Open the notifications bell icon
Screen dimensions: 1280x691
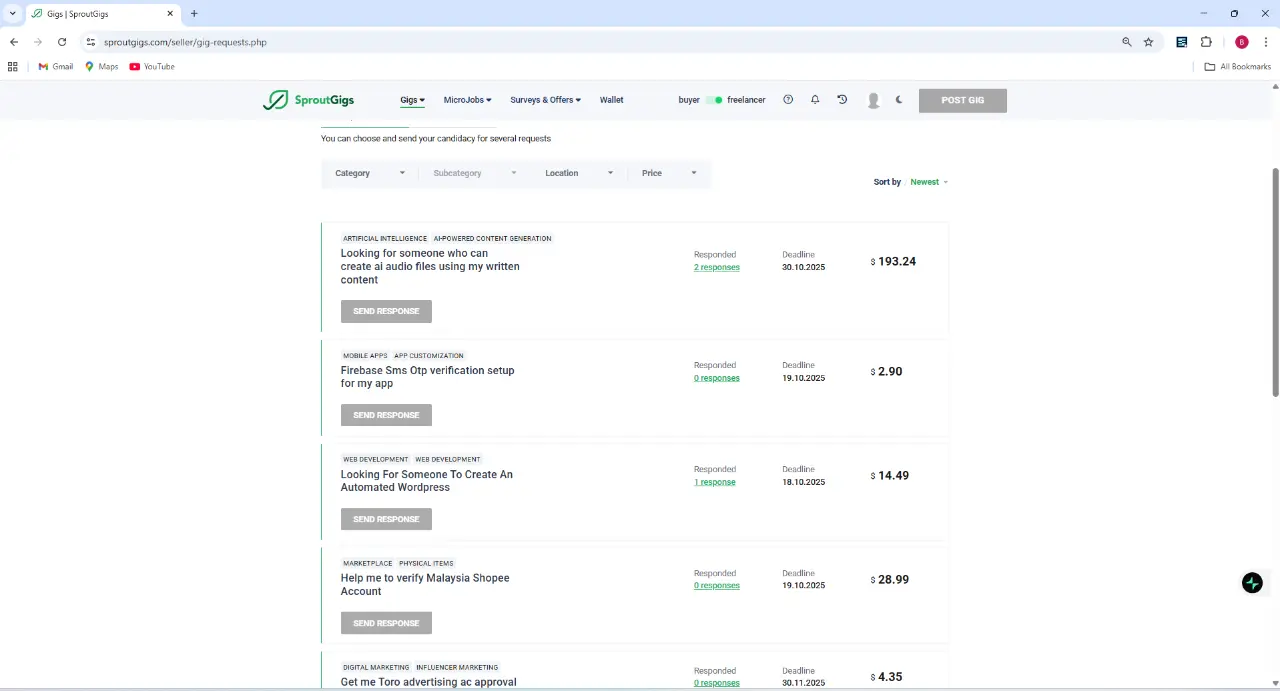click(x=815, y=100)
